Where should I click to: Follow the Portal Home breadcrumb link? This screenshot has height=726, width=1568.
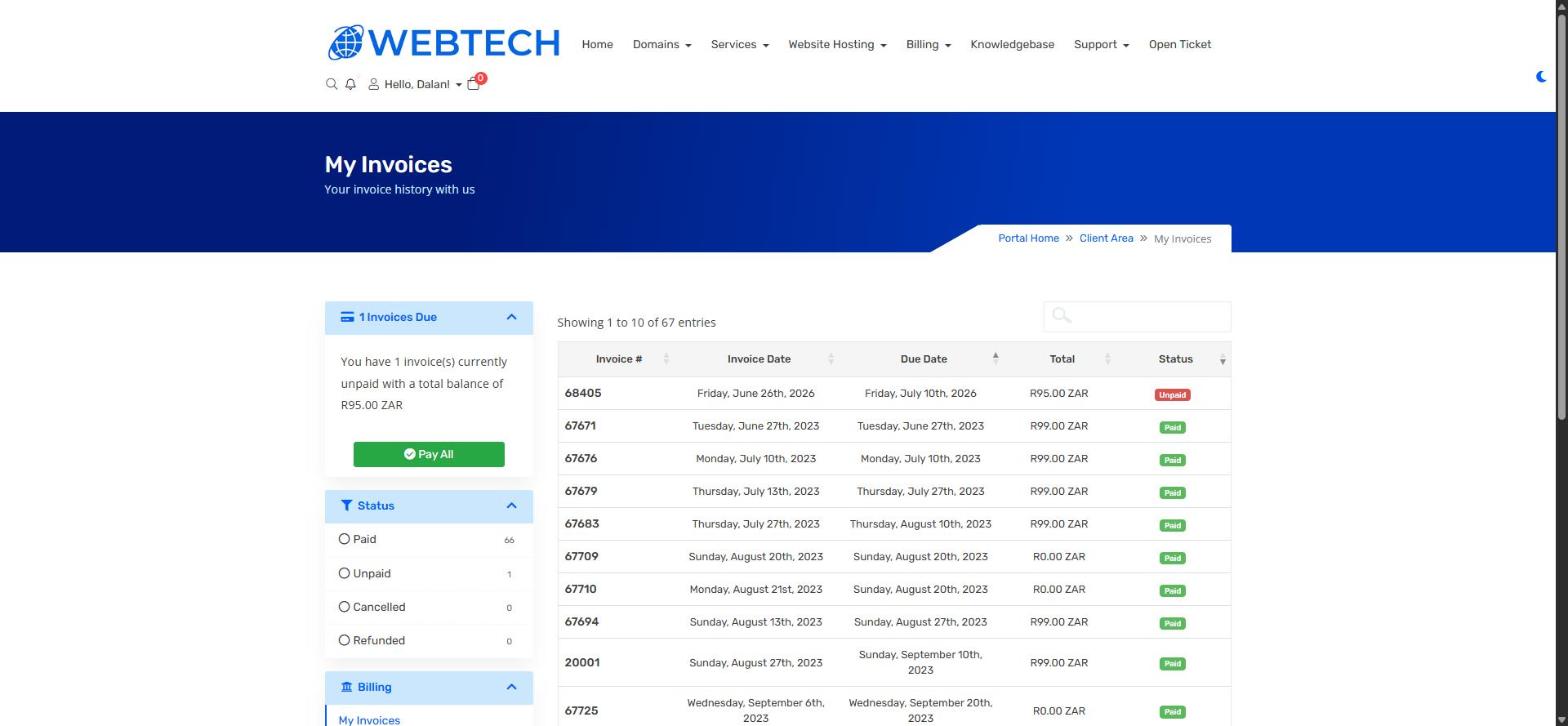1028,238
